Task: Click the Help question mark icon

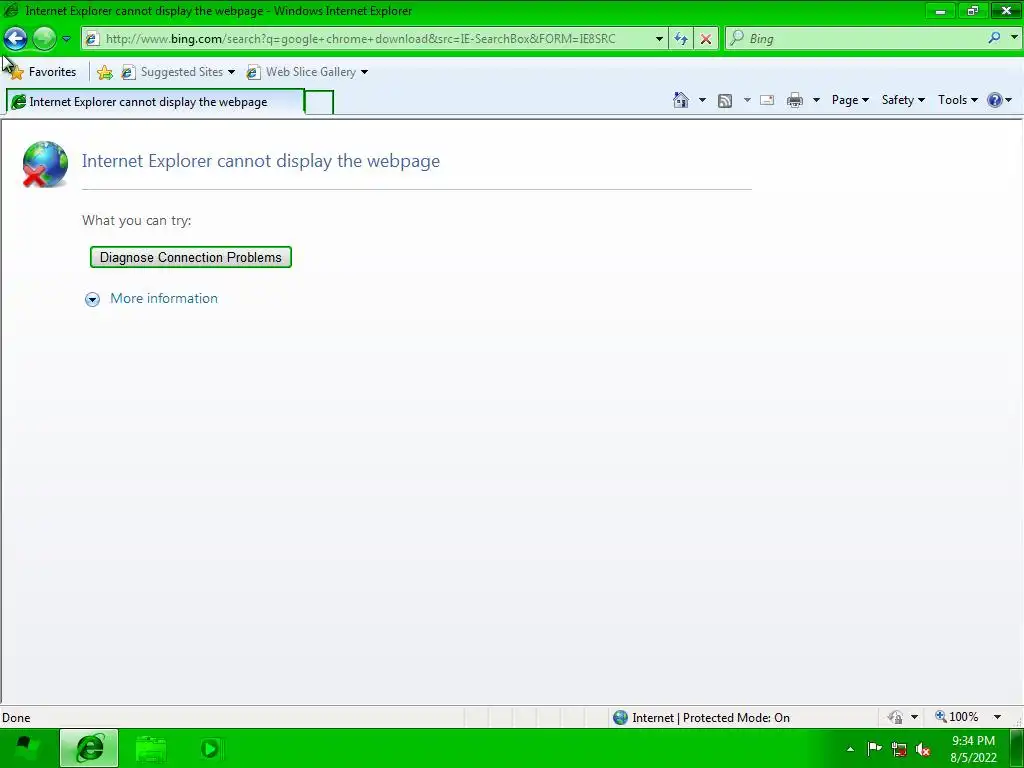Action: [995, 100]
